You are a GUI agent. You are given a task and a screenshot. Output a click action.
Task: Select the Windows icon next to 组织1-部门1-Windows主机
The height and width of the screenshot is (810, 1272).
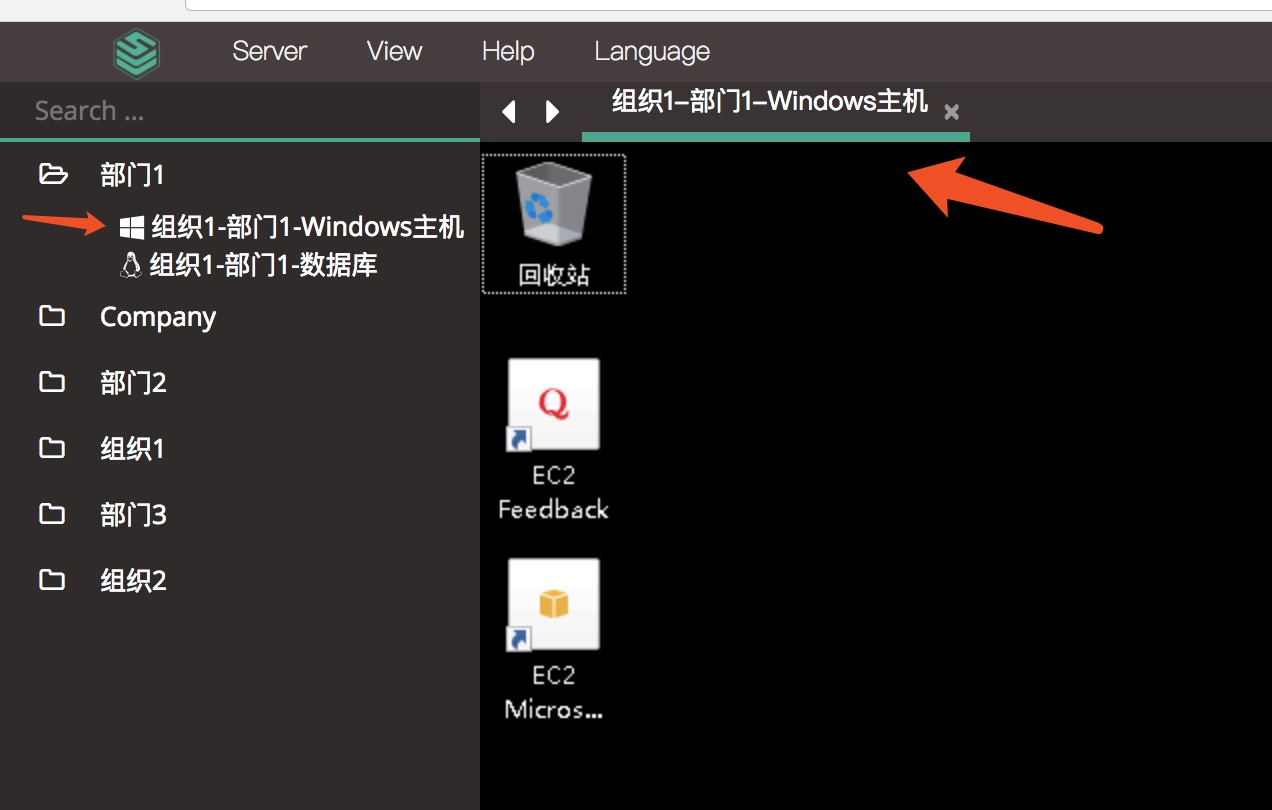tap(131, 226)
